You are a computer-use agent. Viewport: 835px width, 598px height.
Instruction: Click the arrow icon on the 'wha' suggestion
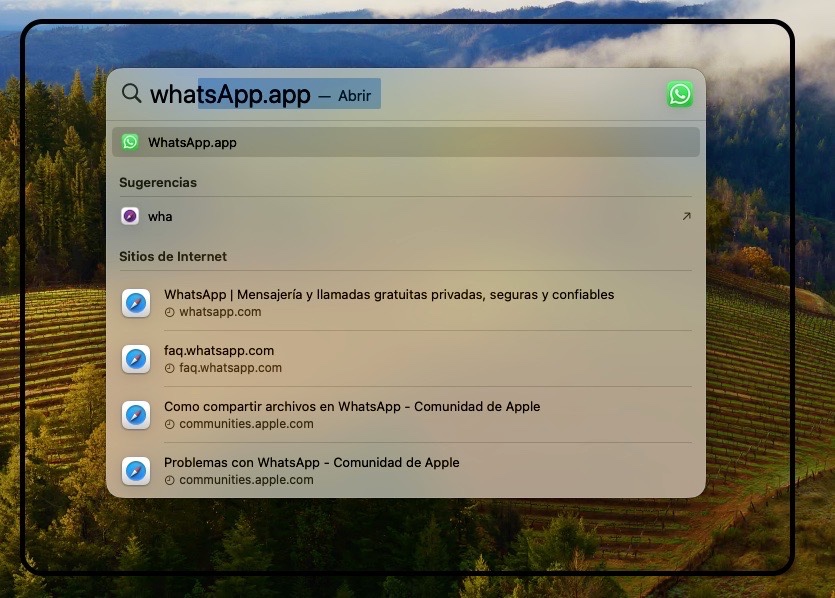tap(686, 216)
